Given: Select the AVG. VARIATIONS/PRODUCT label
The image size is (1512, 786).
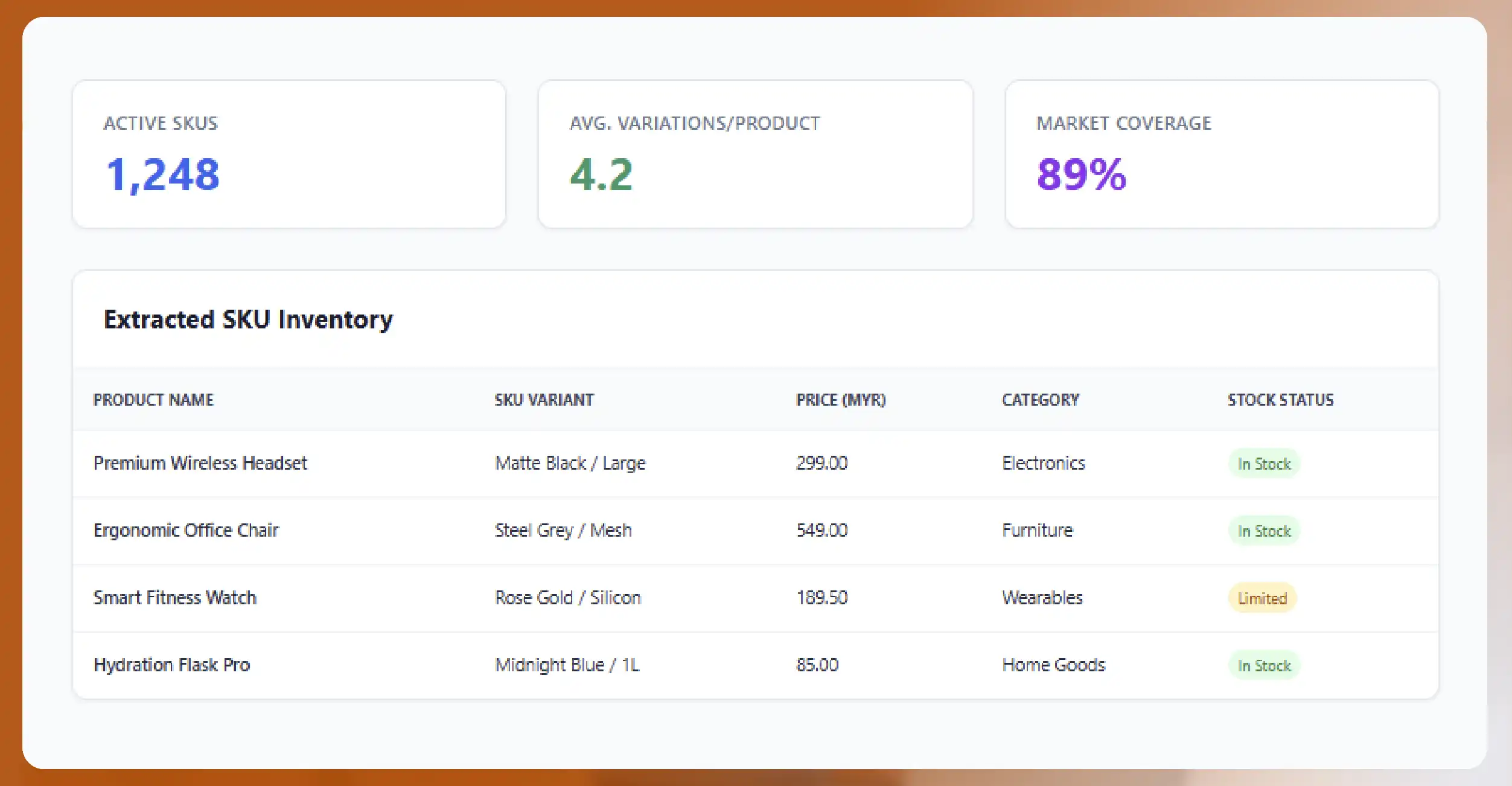Looking at the screenshot, I should [695, 123].
